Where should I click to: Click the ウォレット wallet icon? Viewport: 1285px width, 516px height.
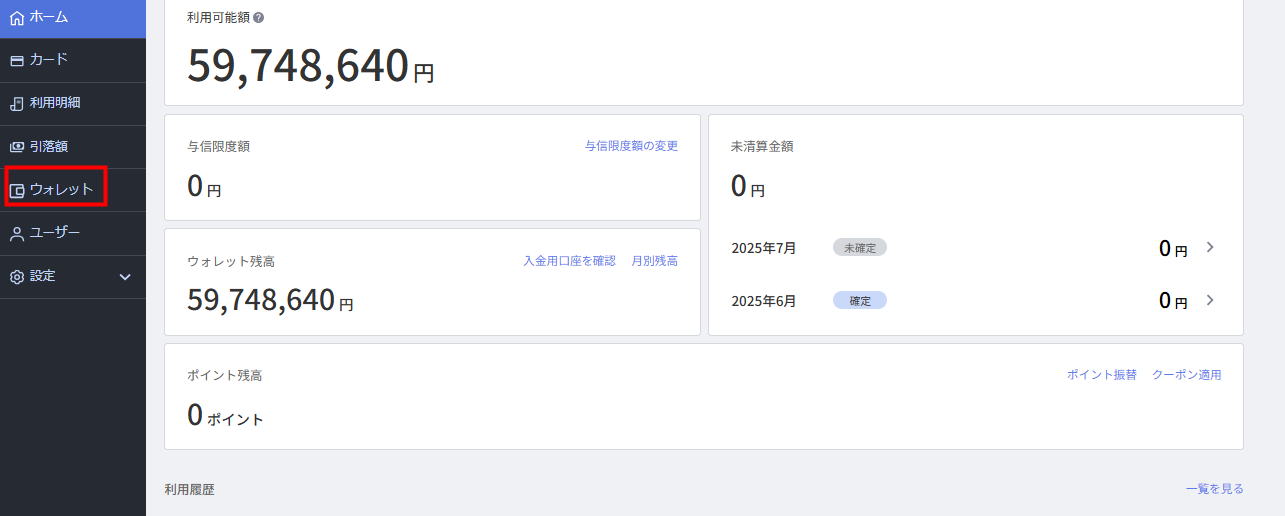[x=16, y=190]
